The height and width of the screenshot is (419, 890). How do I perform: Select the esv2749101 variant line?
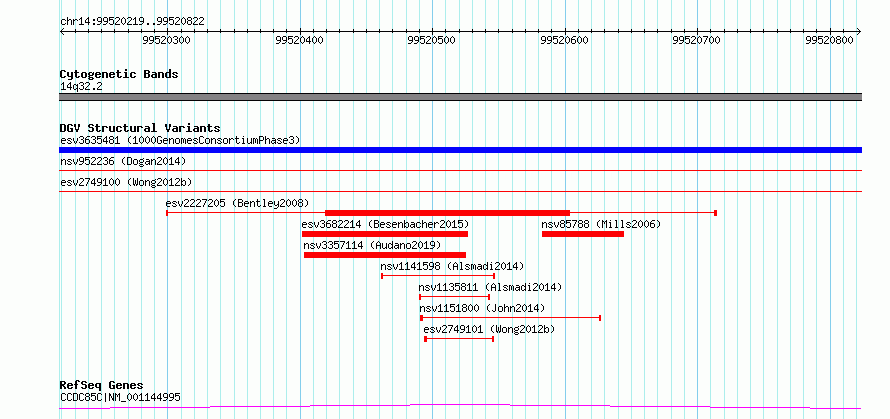(x=459, y=339)
